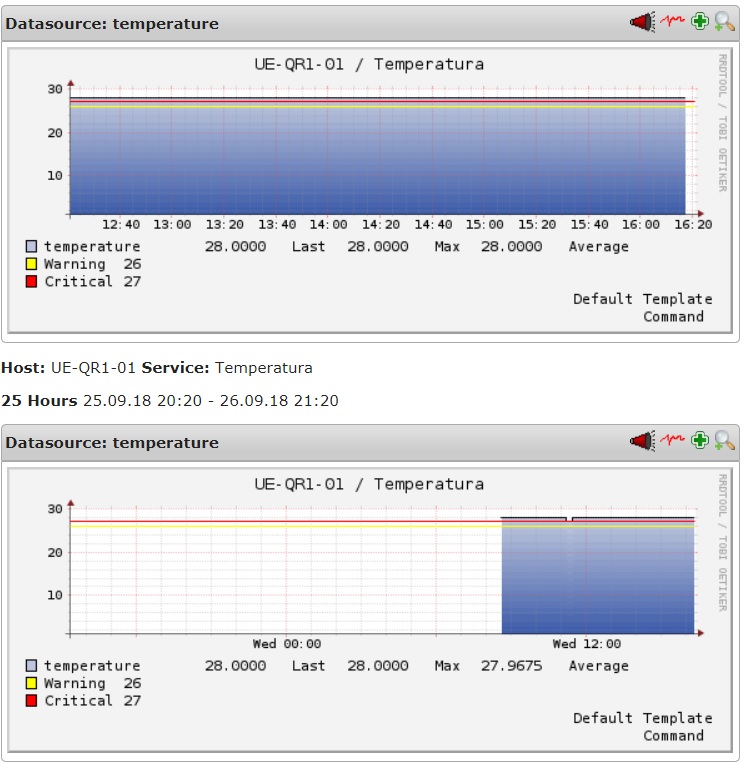This screenshot has height=762, width=744.
Task: Zoom the upper graph with the magnifier icon
Action: (724, 21)
